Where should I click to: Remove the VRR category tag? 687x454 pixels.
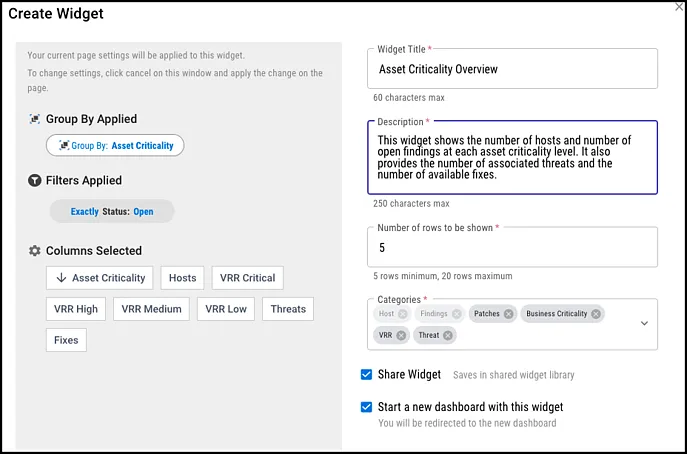click(401, 335)
